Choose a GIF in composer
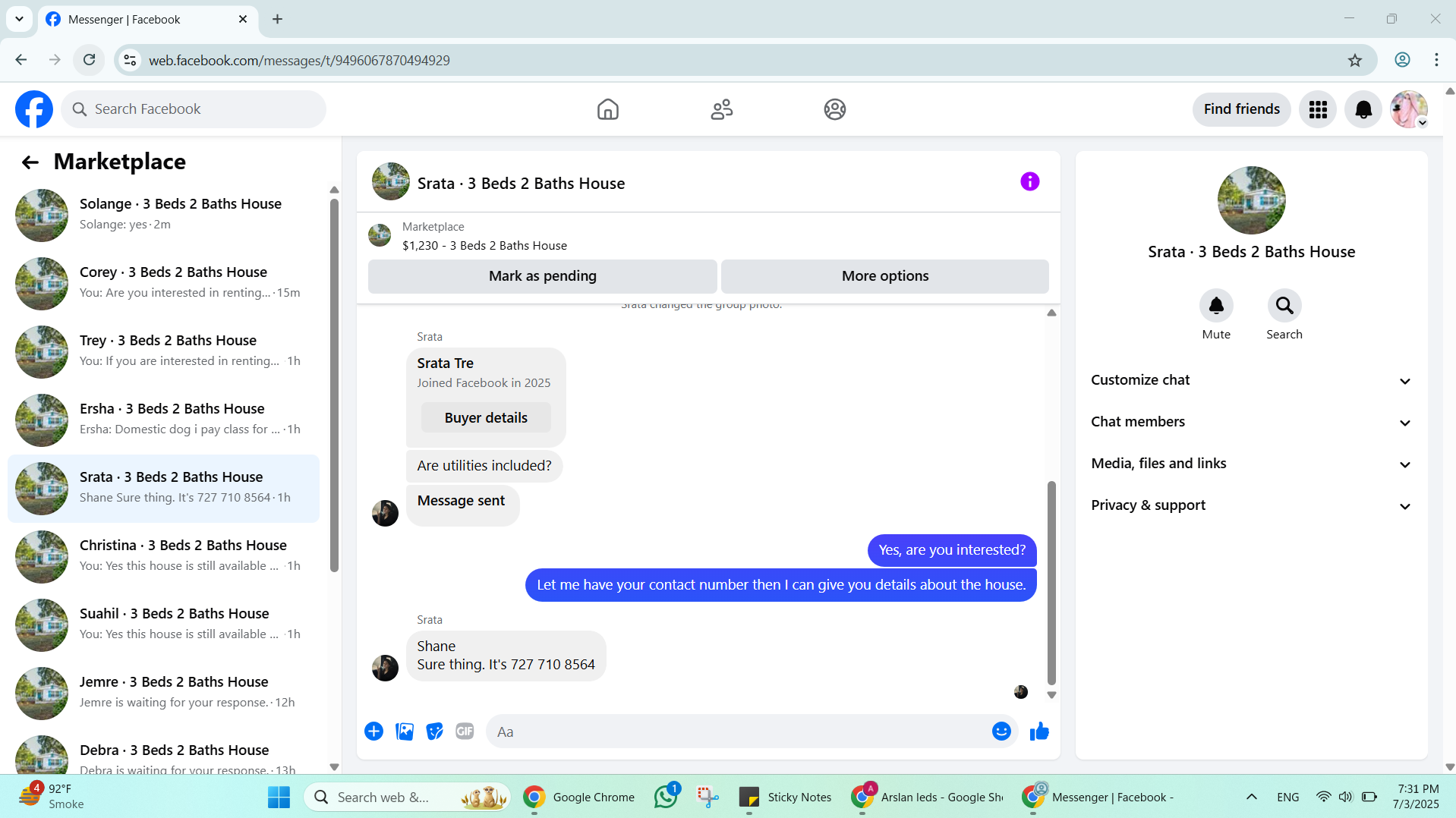Image resolution: width=1456 pixels, height=818 pixels. [465, 731]
